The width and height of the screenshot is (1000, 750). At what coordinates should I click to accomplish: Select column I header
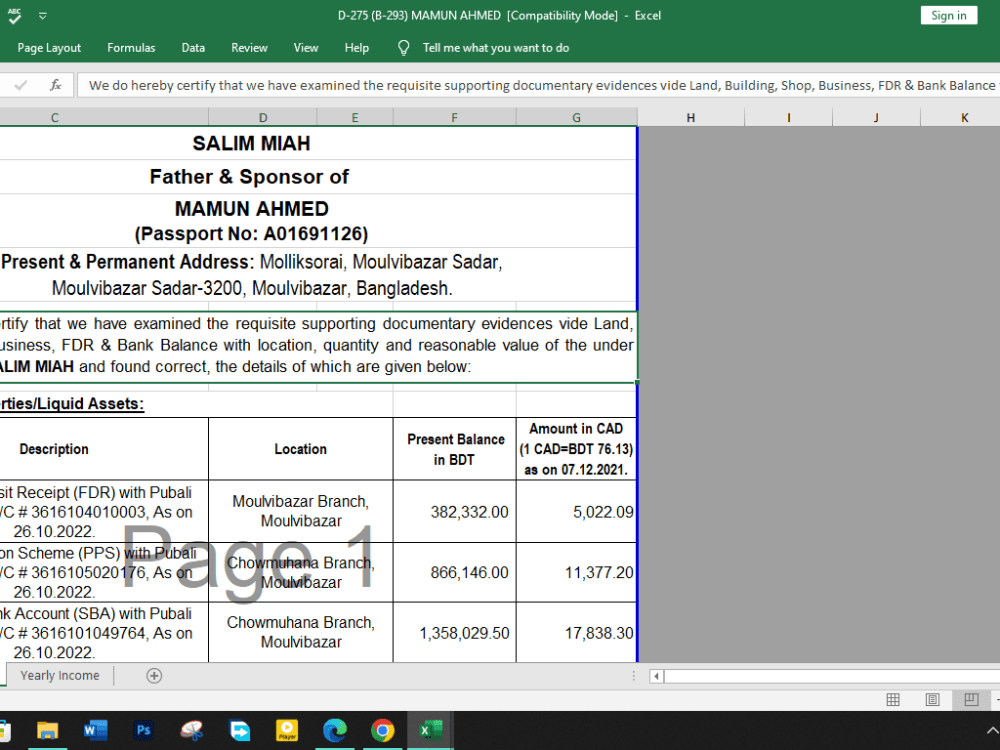[788, 117]
